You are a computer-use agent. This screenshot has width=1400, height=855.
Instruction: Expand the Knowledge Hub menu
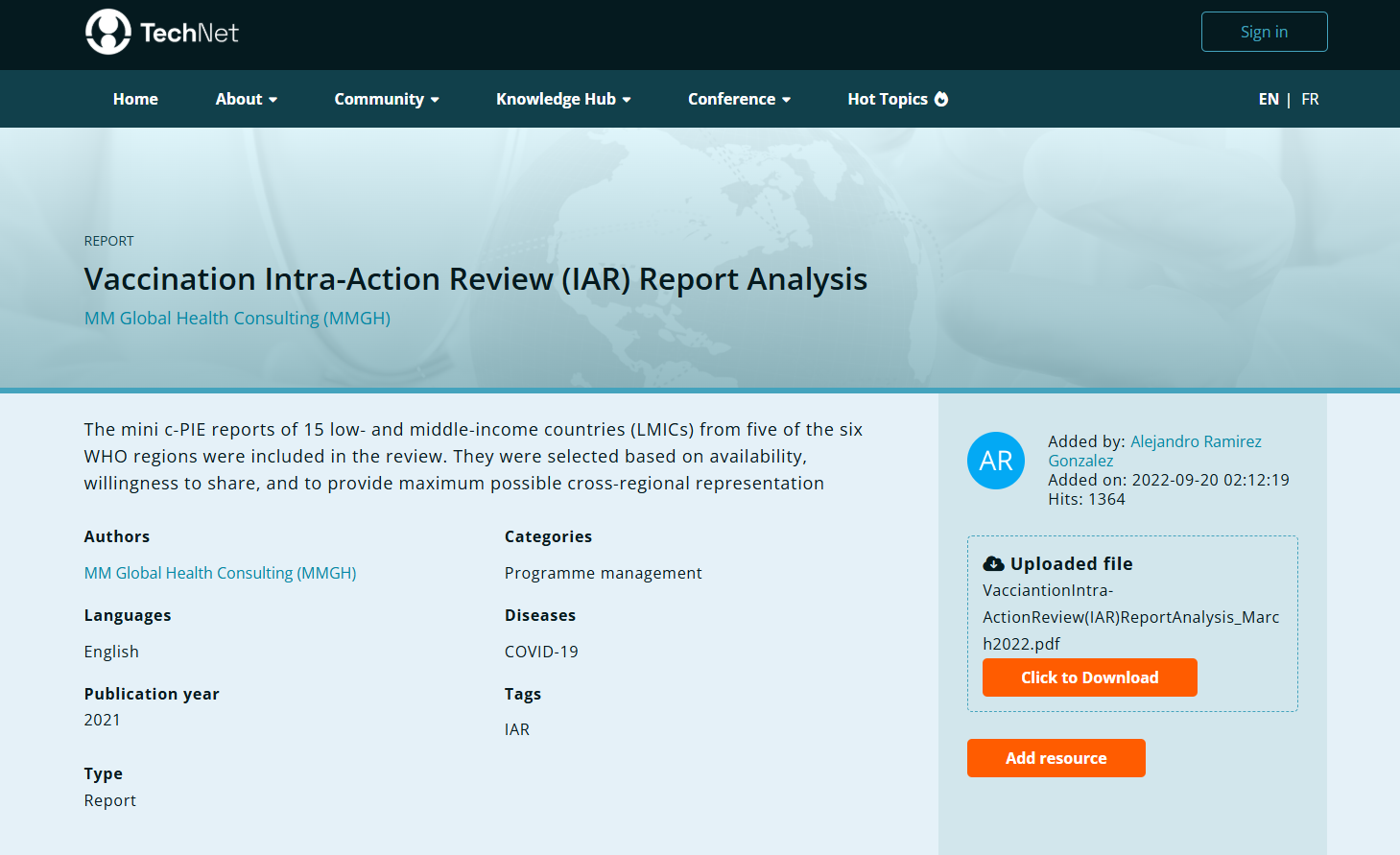click(x=563, y=99)
